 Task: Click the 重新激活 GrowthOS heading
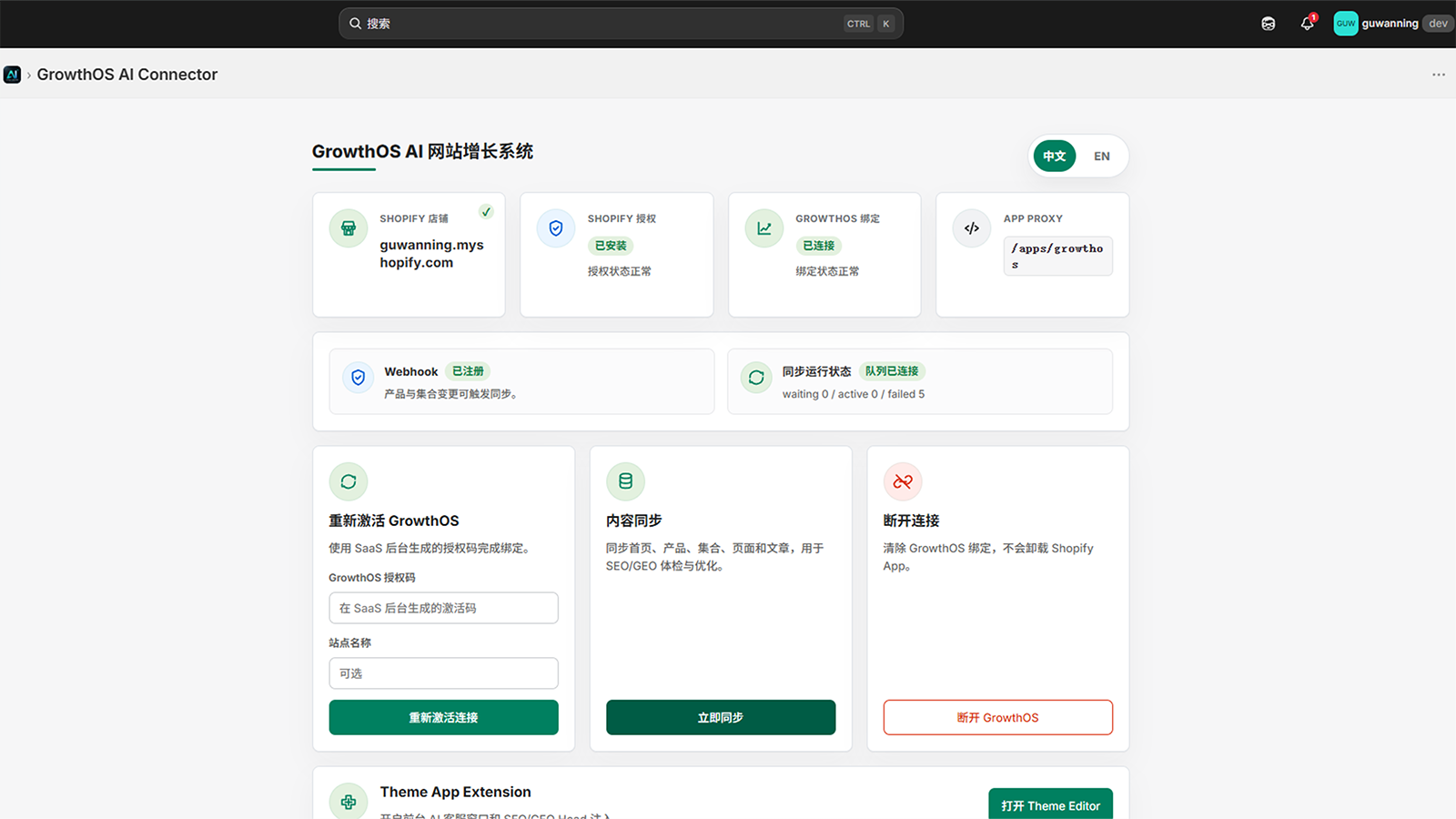click(x=394, y=521)
